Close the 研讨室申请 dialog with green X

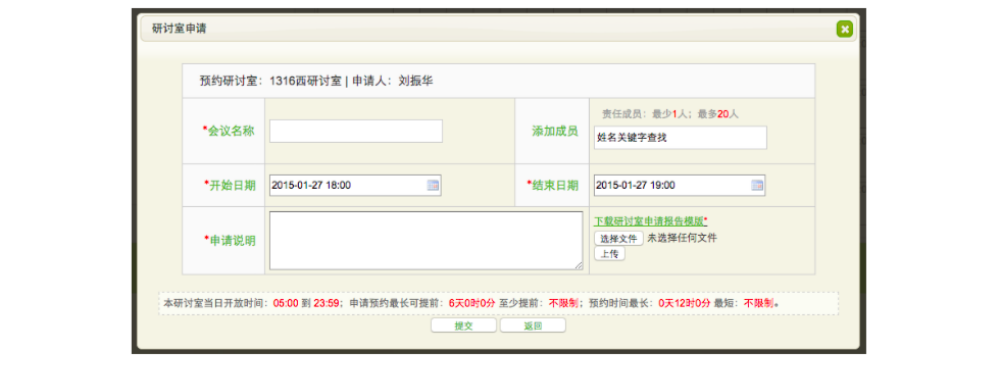844,29
